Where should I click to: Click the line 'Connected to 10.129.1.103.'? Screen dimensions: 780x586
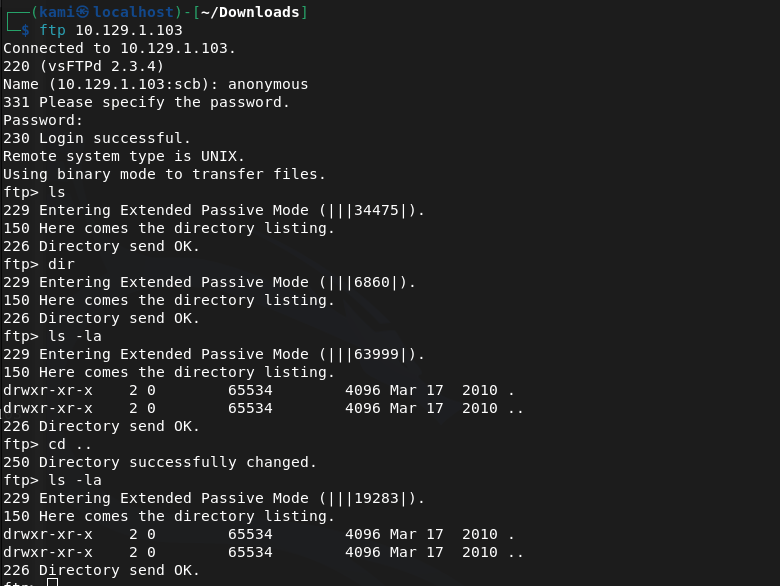pos(120,48)
